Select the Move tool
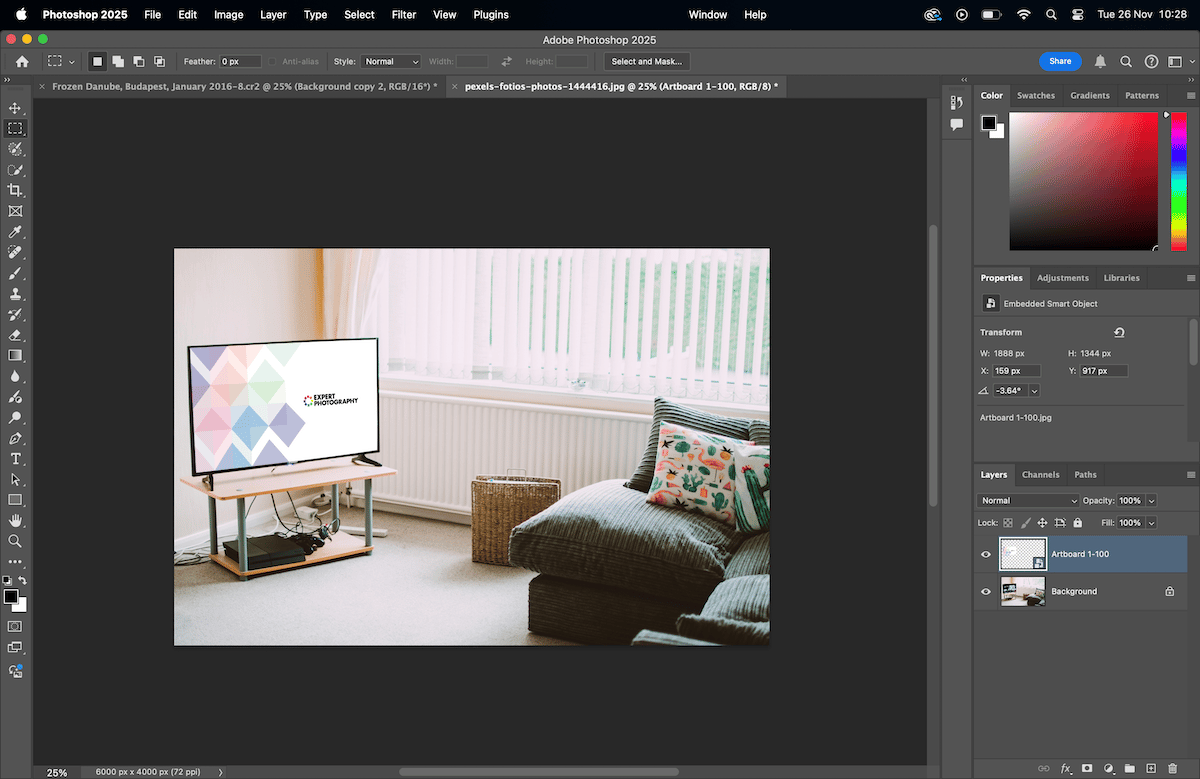The image size is (1200, 779). click(15, 106)
